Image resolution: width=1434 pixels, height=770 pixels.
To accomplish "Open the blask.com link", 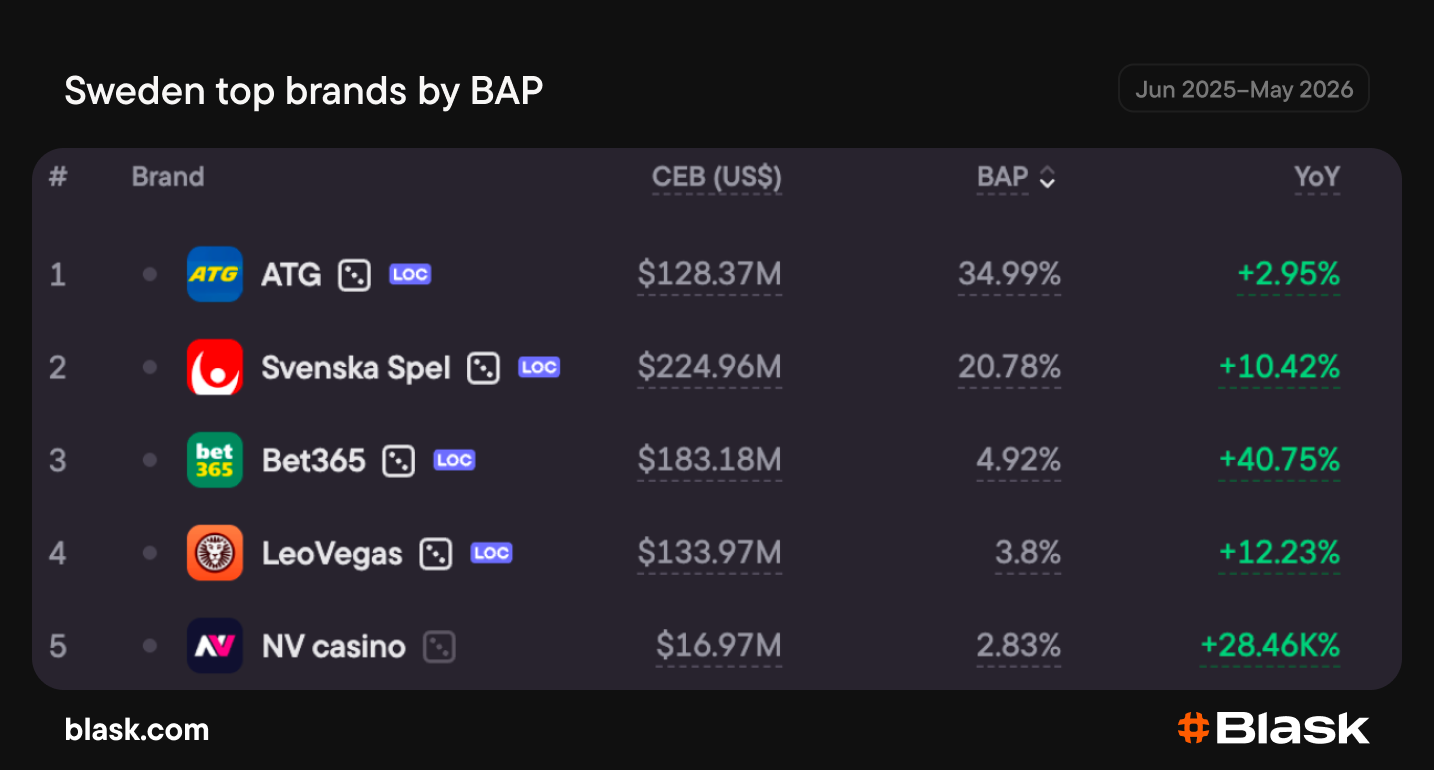I will pyautogui.click(x=137, y=729).
